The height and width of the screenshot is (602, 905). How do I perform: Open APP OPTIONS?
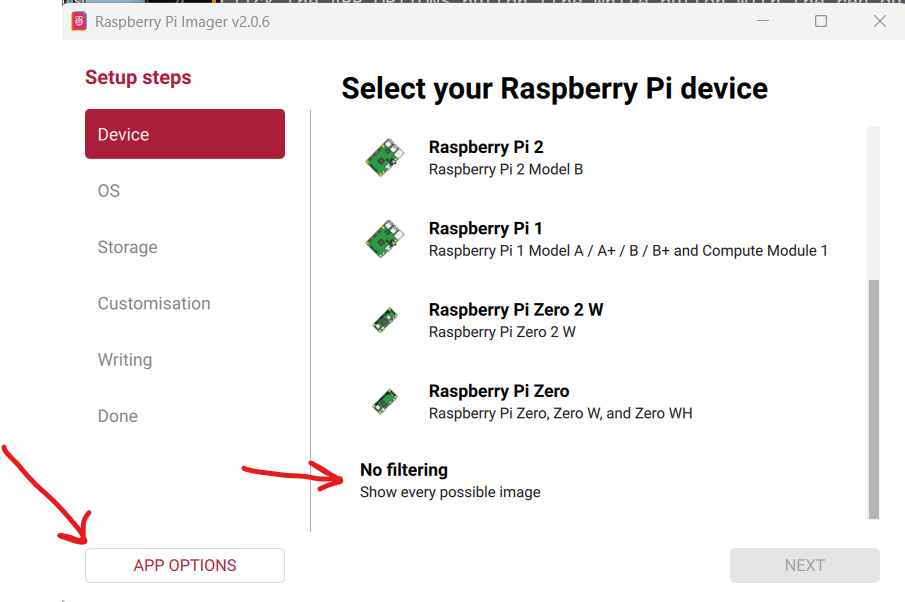click(x=185, y=565)
